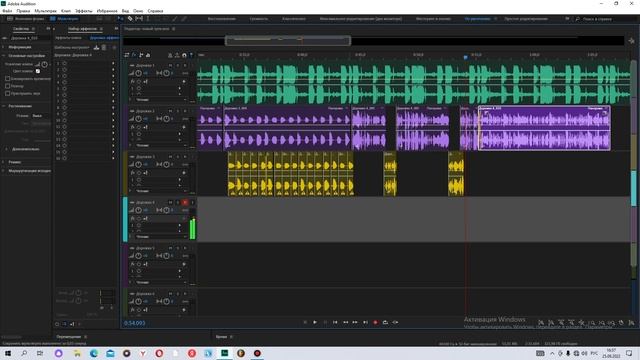Click the Stop transport button
640x360 pixels.
[305, 322]
